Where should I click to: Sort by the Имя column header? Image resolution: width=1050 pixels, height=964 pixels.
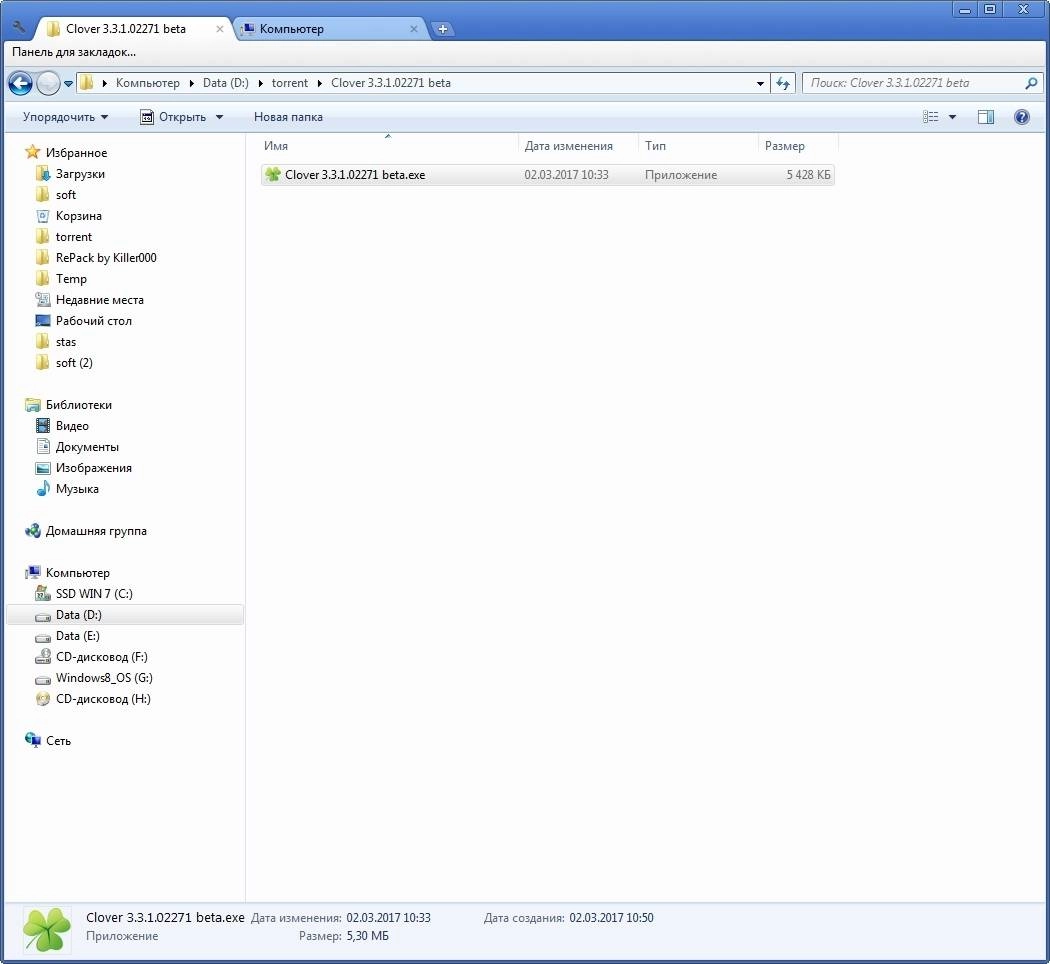pyautogui.click(x=388, y=146)
